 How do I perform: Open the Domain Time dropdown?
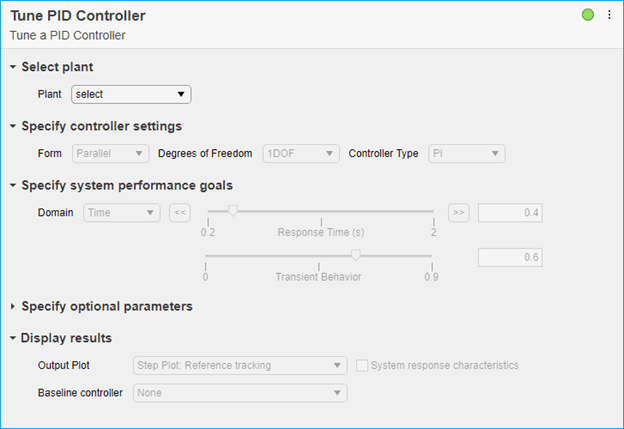tap(121, 212)
